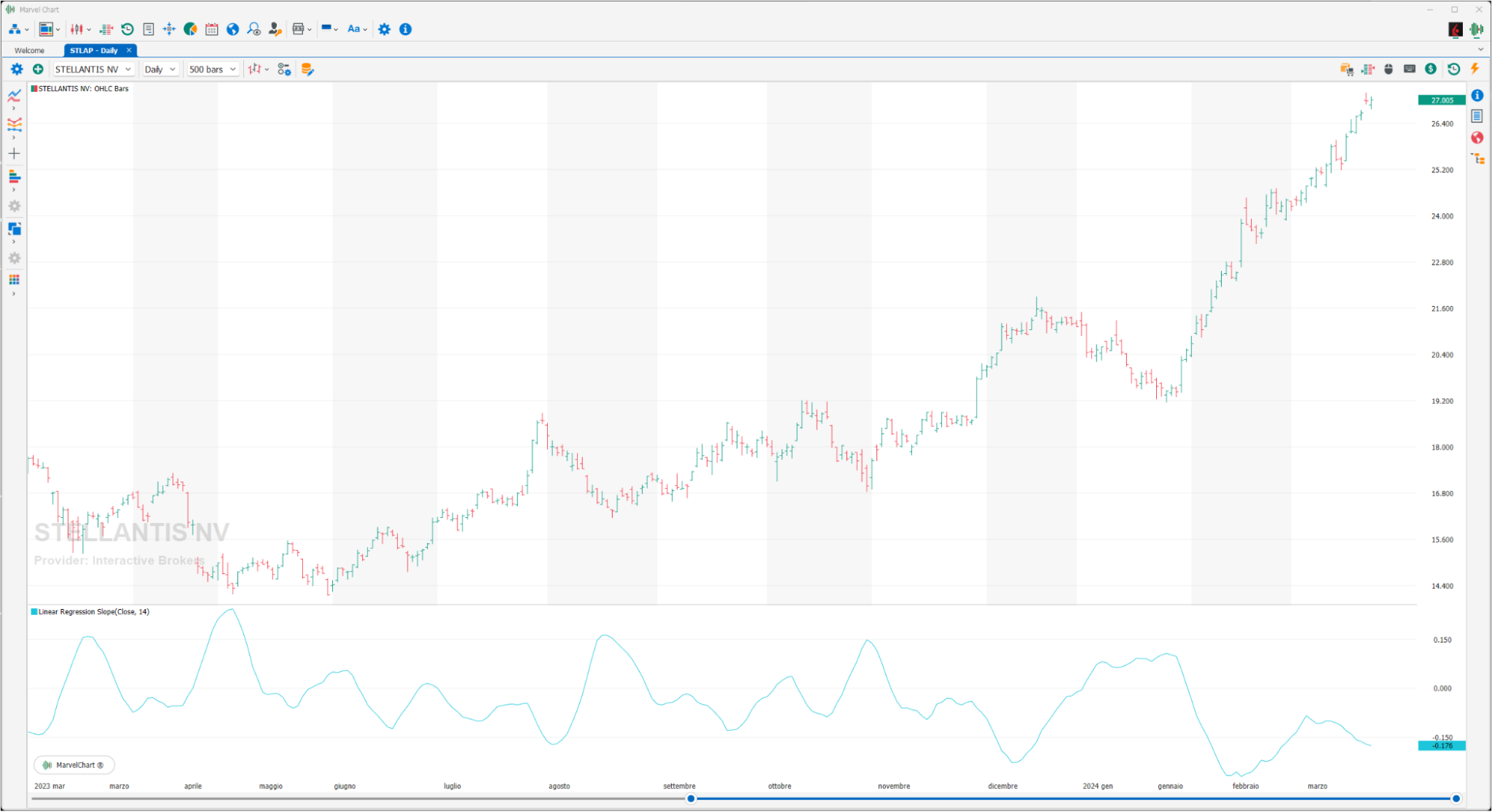Open the pie chart icon in top toolbar

[x=190, y=29]
